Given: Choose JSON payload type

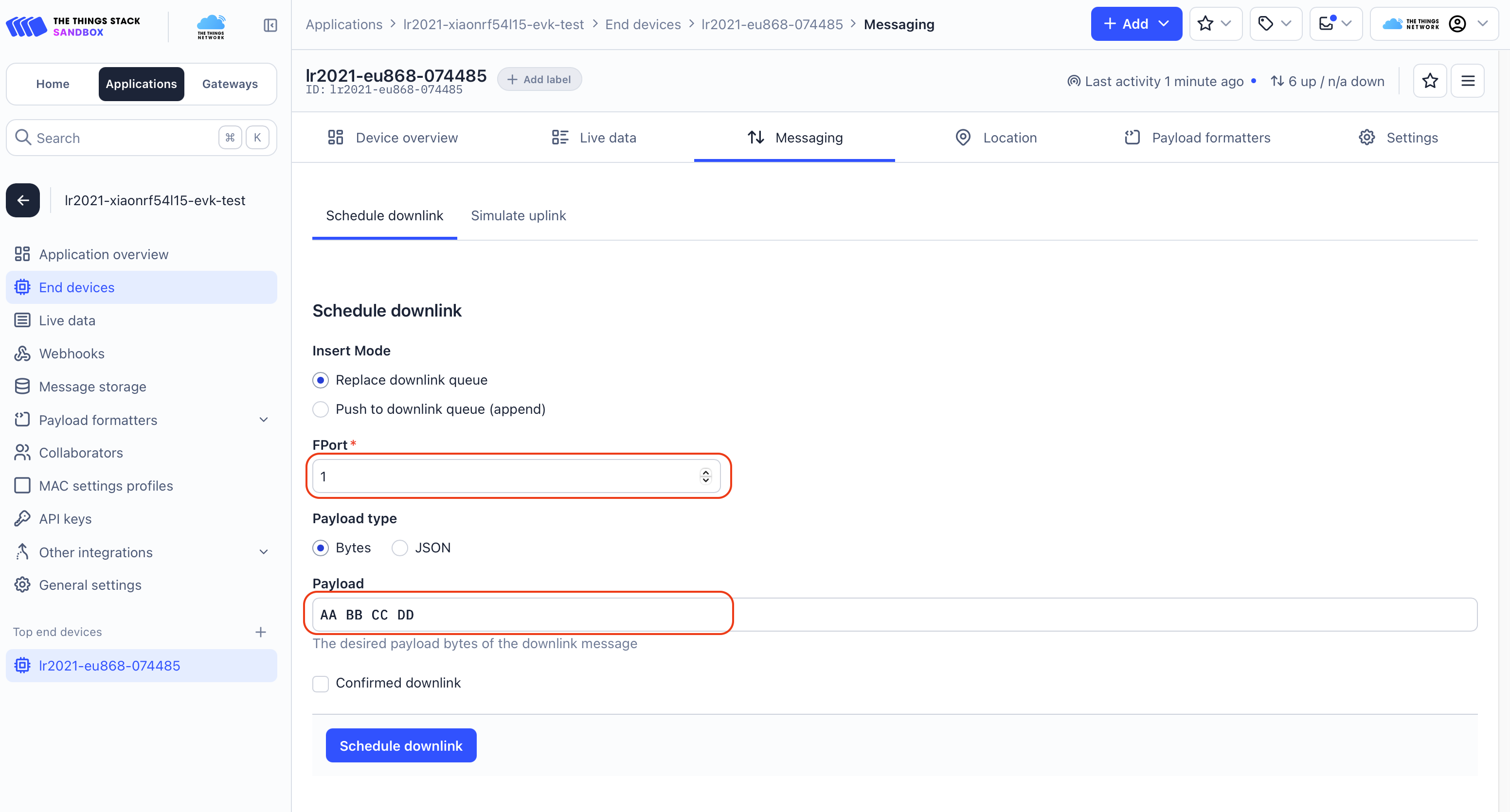Looking at the screenshot, I should [400, 548].
